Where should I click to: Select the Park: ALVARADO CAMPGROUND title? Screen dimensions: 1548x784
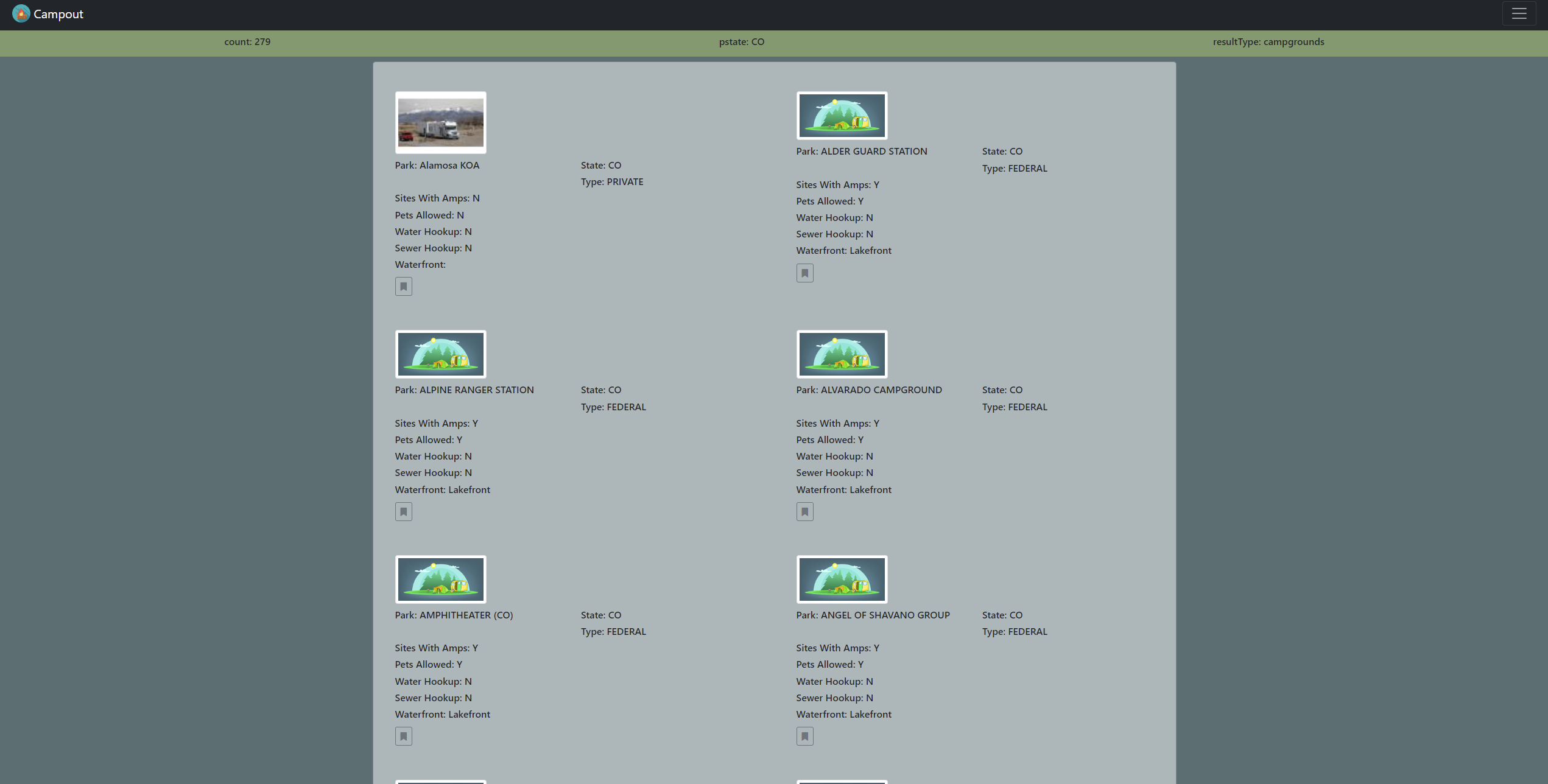(x=868, y=390)
